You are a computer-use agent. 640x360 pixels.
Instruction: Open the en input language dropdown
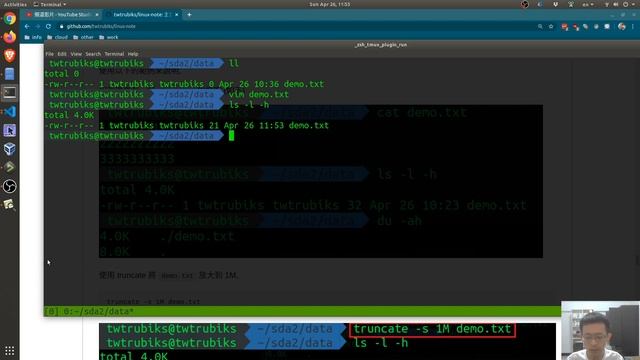[x=588, y=4]
